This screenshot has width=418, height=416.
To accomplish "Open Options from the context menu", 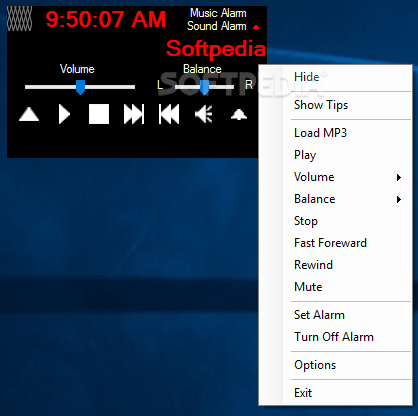I will coord(335,365).
